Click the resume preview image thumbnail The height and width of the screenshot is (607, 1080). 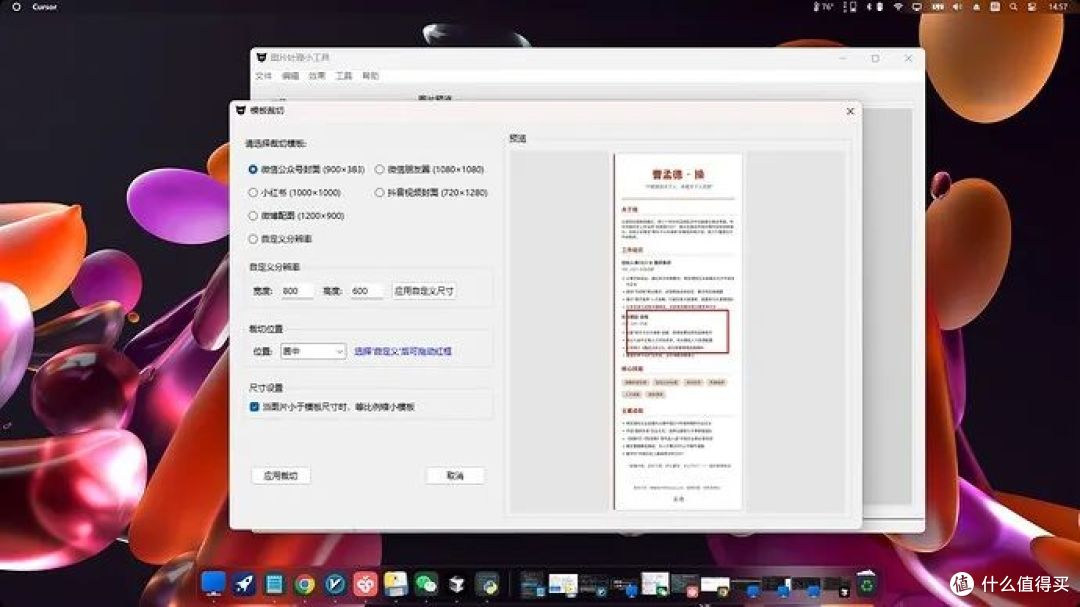(x=678, y=331)
